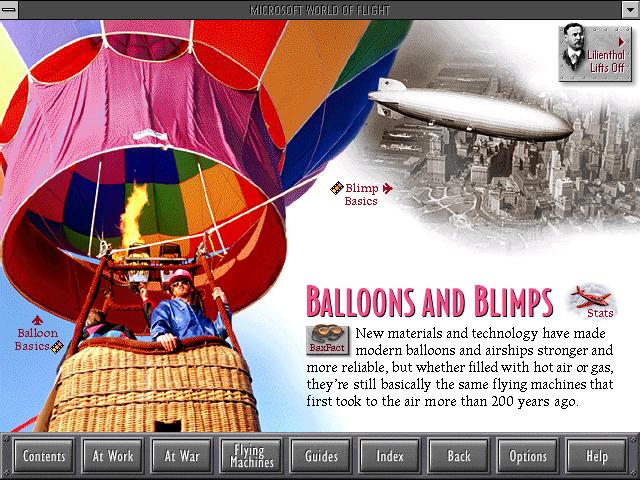This screenshot has height=480, width=640.
Task: Go back to the previous page
Action: (x=459, y=456)
